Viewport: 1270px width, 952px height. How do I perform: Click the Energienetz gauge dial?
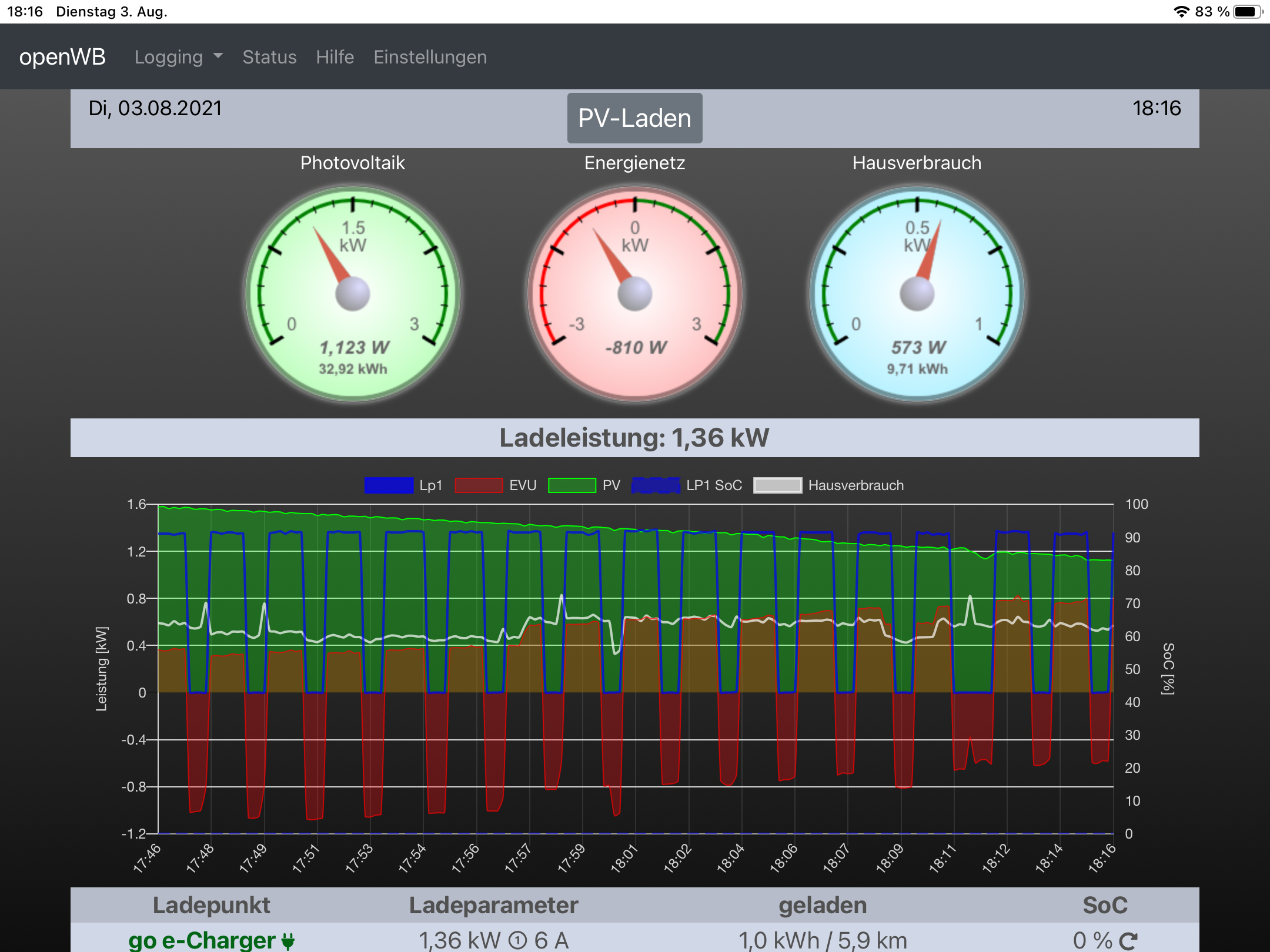click(635, 294)
